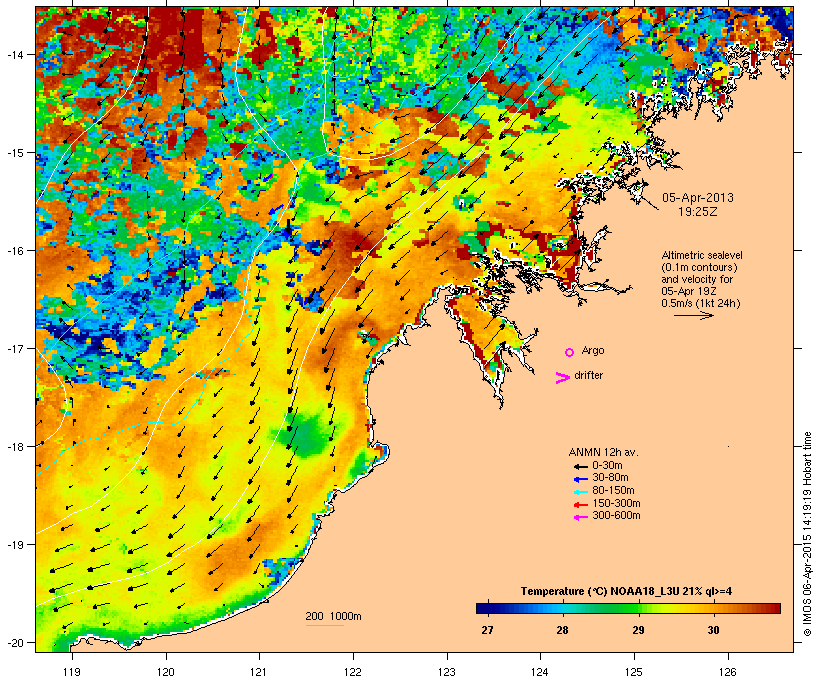Click the longitude label 123
This screenshot has width=820, height=680.
click(447, 672)
